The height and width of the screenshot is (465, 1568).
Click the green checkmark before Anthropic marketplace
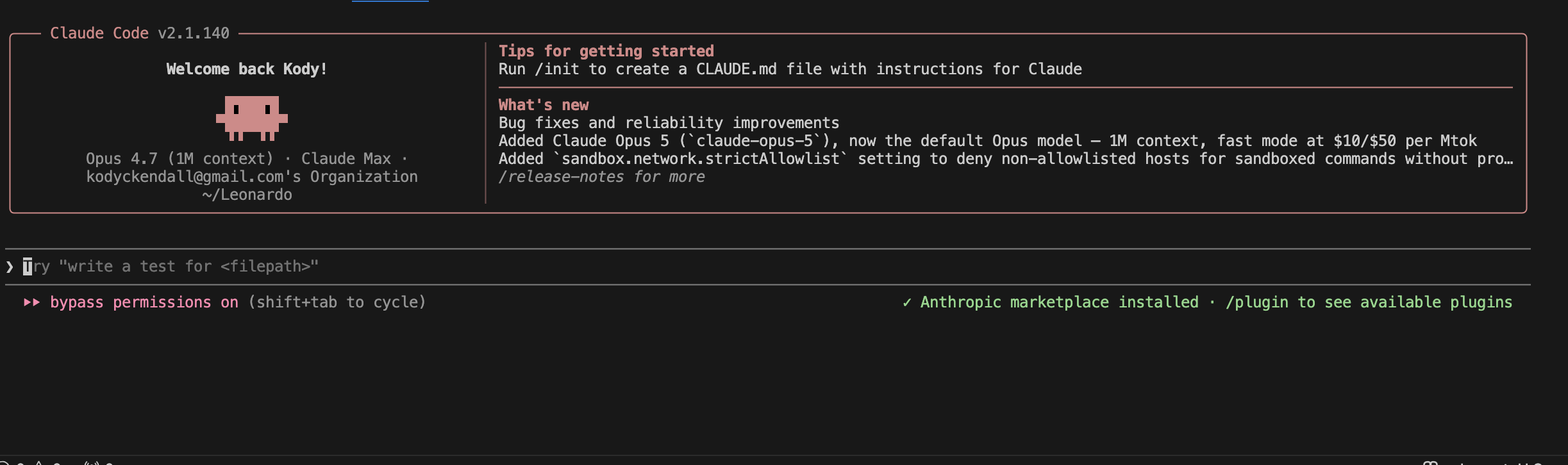pos(906,302)
